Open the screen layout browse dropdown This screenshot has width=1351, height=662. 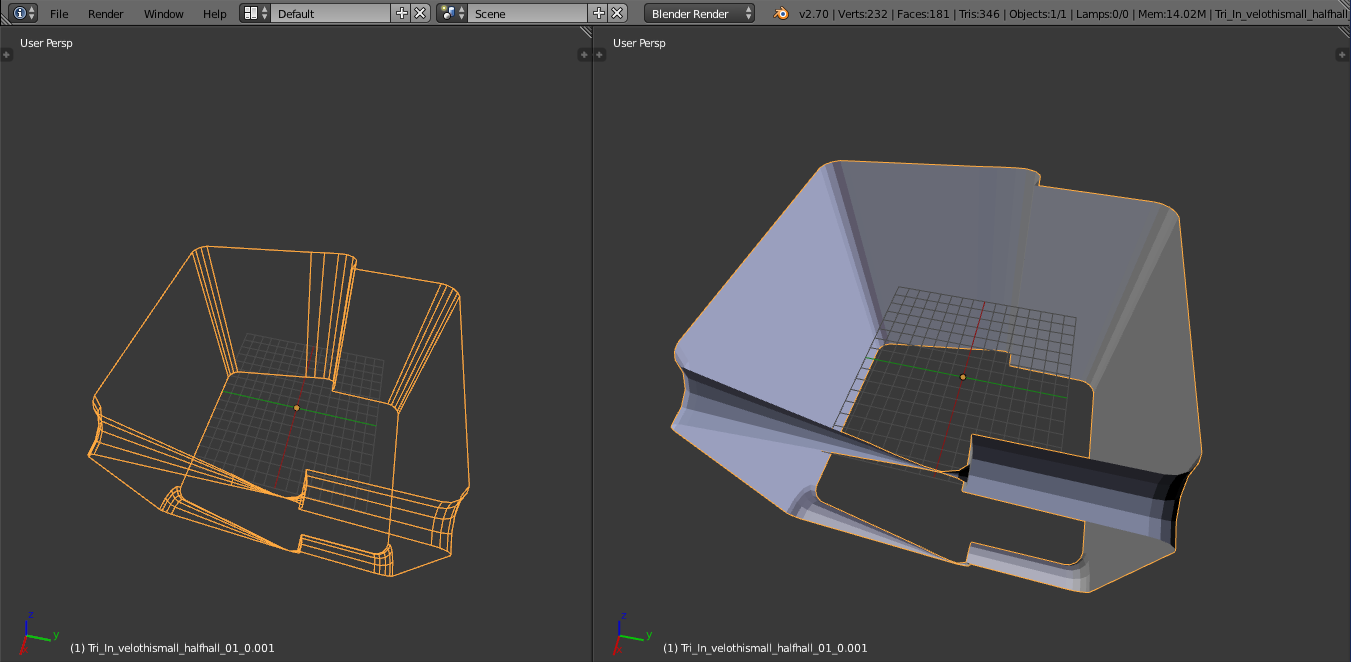(x=255, y=13)
